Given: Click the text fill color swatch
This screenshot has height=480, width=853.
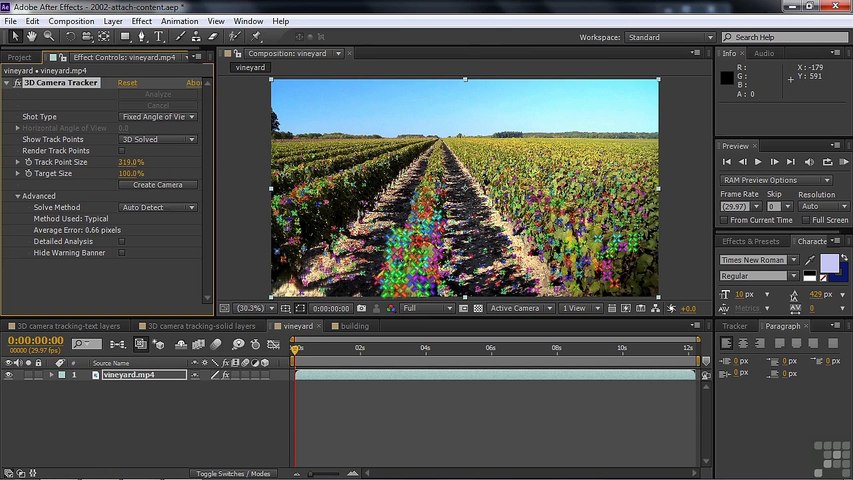Looking at the screenshot, I should 829,262.
